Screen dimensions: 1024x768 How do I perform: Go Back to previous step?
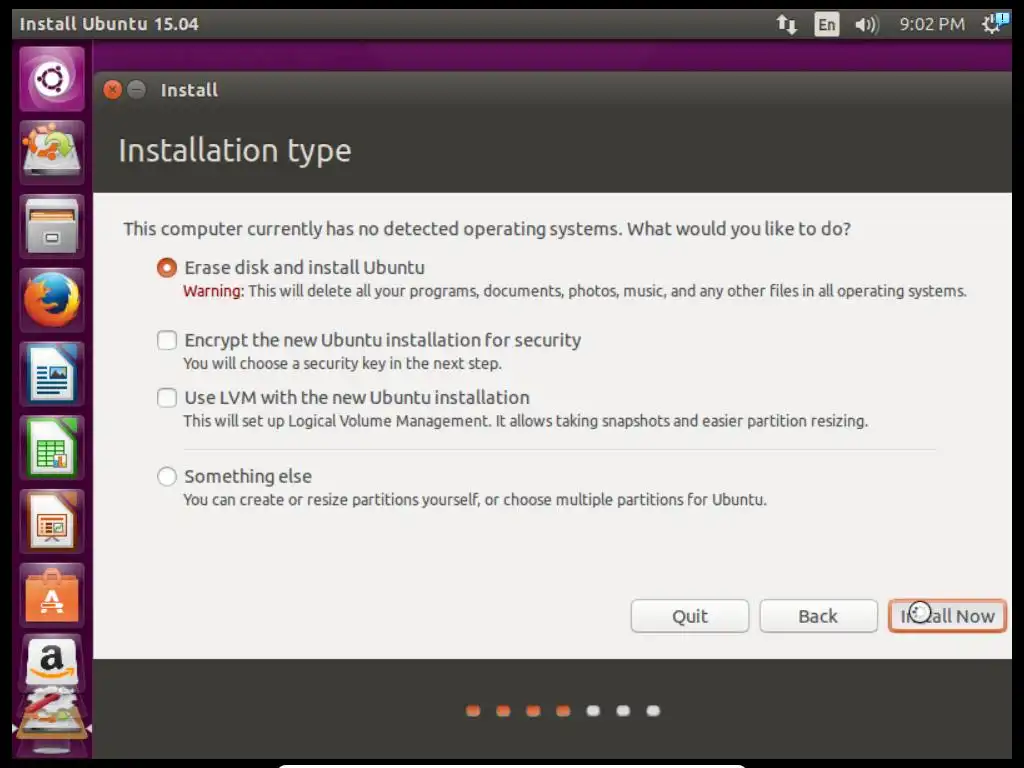click(818, 616)
